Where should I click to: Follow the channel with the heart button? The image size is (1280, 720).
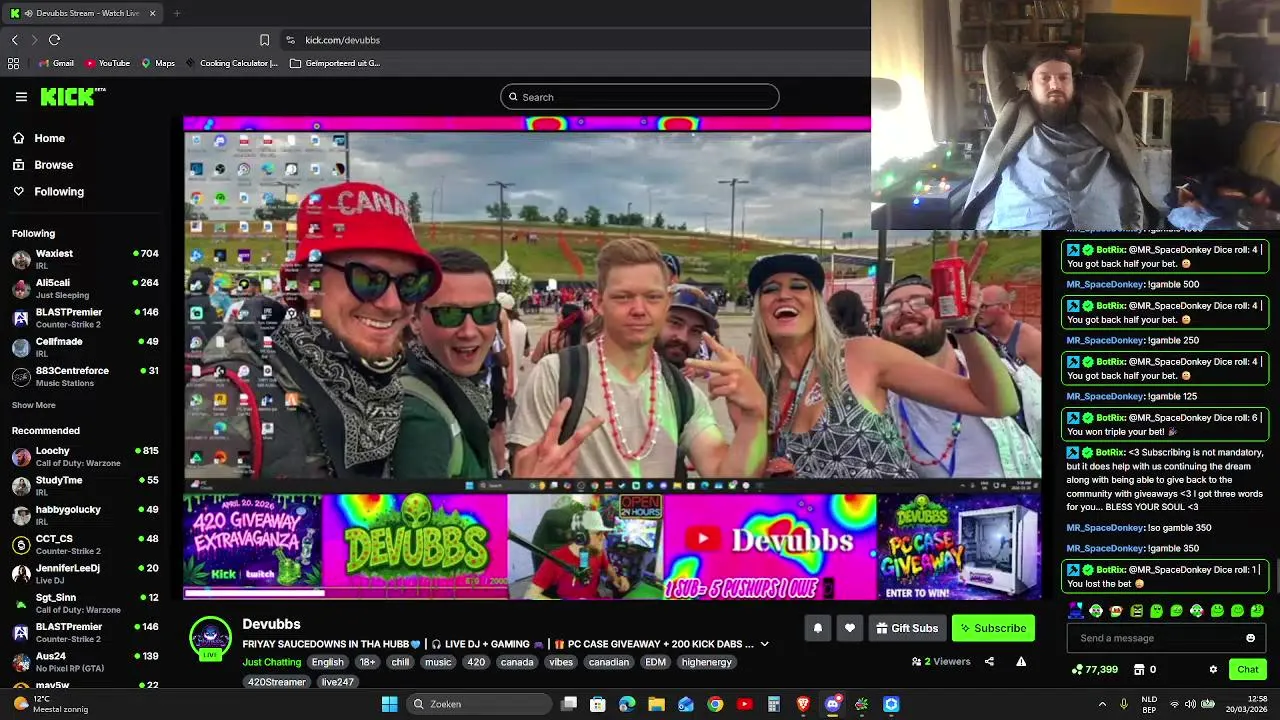[x=850, y=628]
